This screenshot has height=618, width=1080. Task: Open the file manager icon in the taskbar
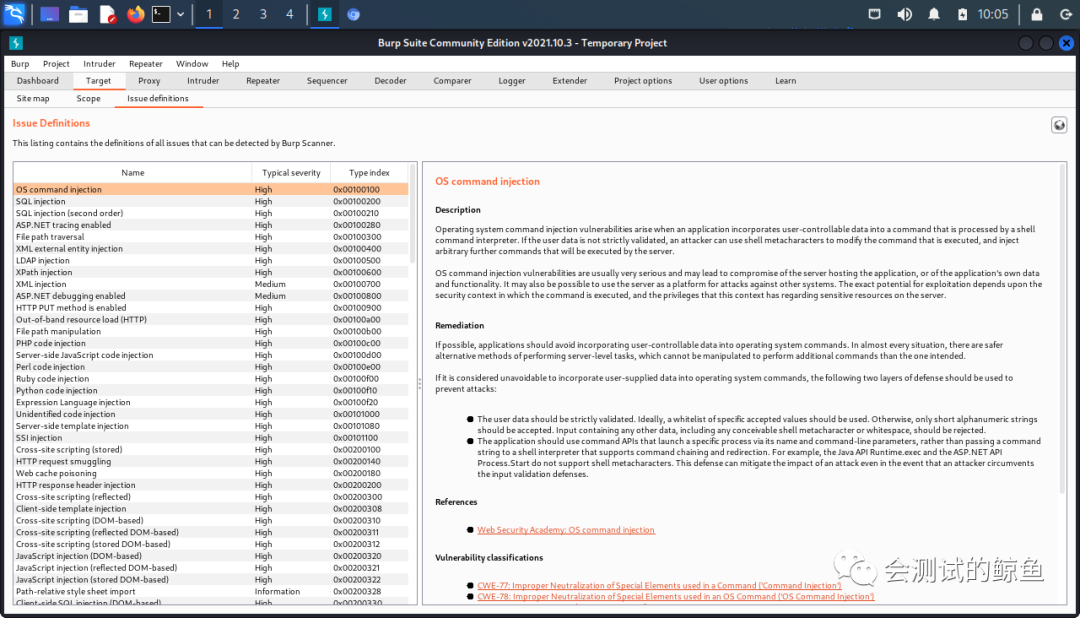point(78,14)
